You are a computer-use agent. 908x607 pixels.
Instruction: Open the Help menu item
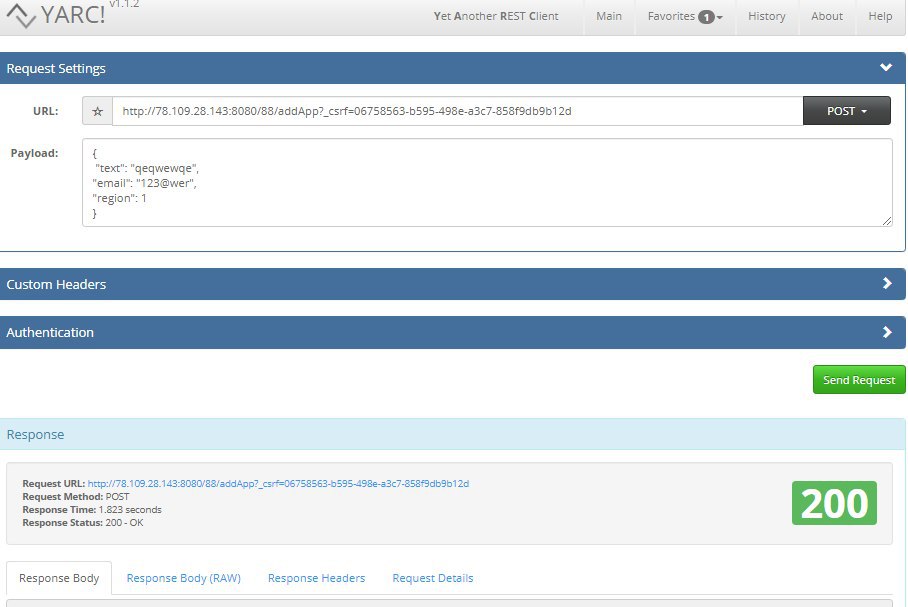pos(880,17)
